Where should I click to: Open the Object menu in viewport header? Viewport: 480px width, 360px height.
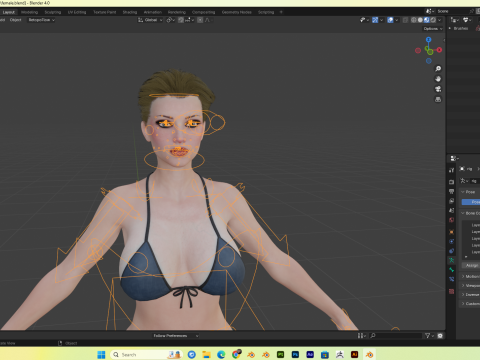point(16,20)
